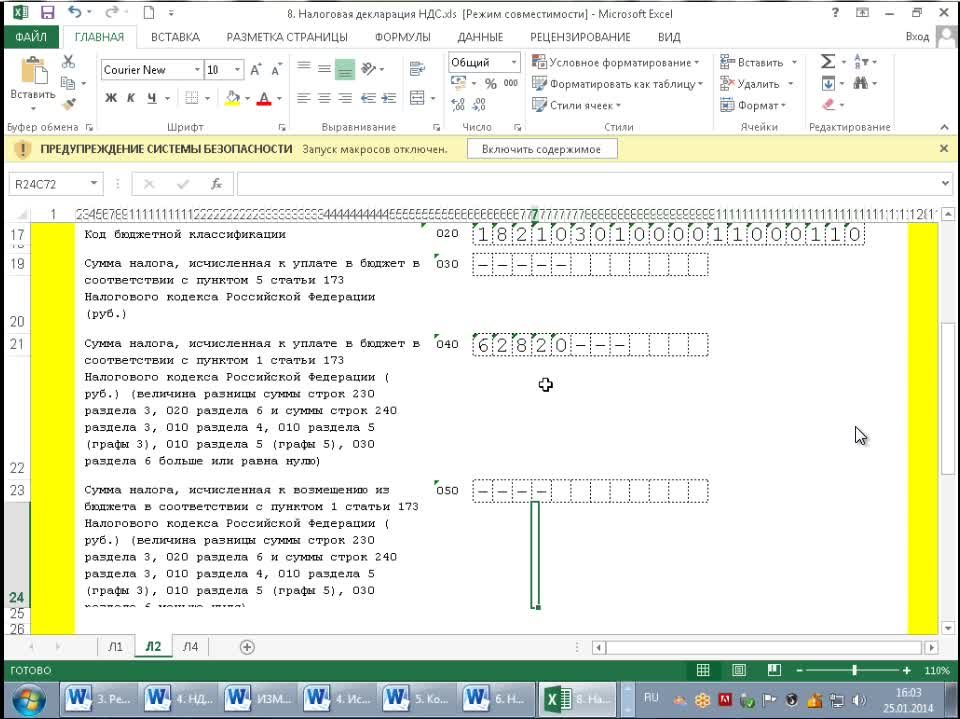The width and height of the screenshot is (960, 719).
Task: Open the Courier New font dropdown
Action: [x=197, y=70]
